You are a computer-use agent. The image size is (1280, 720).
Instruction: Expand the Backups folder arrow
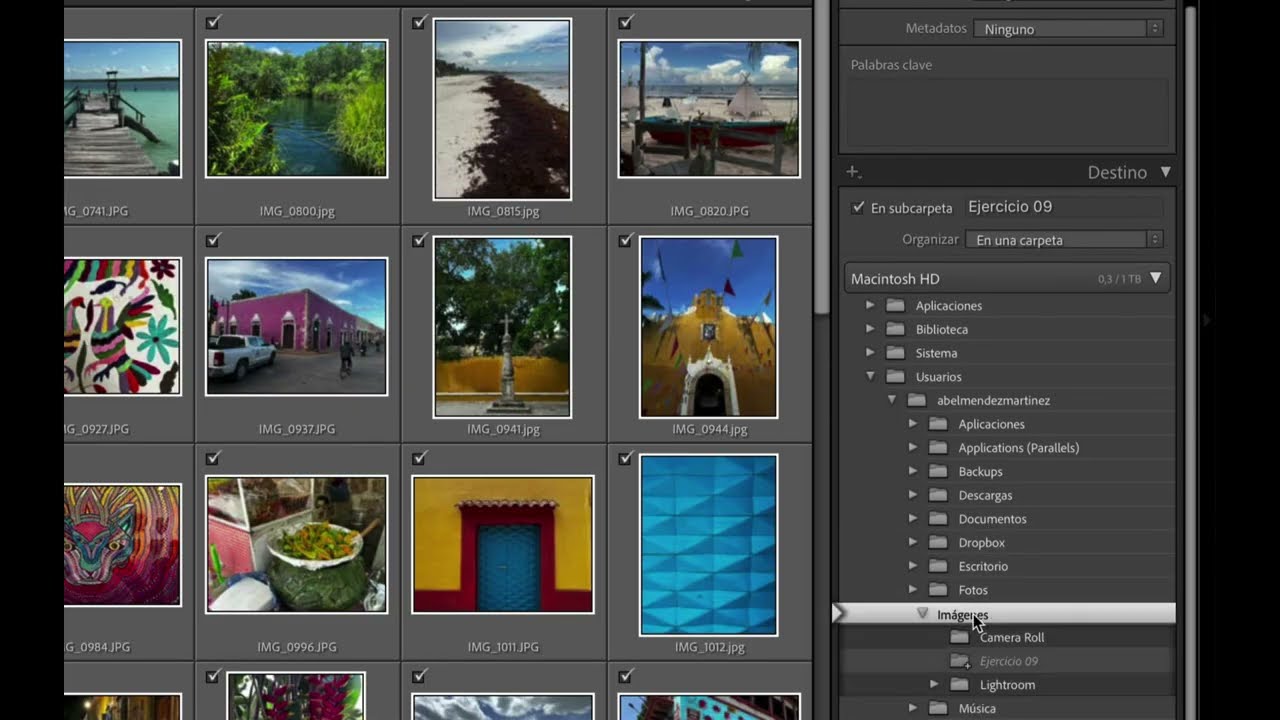click(x=912, y=471)
